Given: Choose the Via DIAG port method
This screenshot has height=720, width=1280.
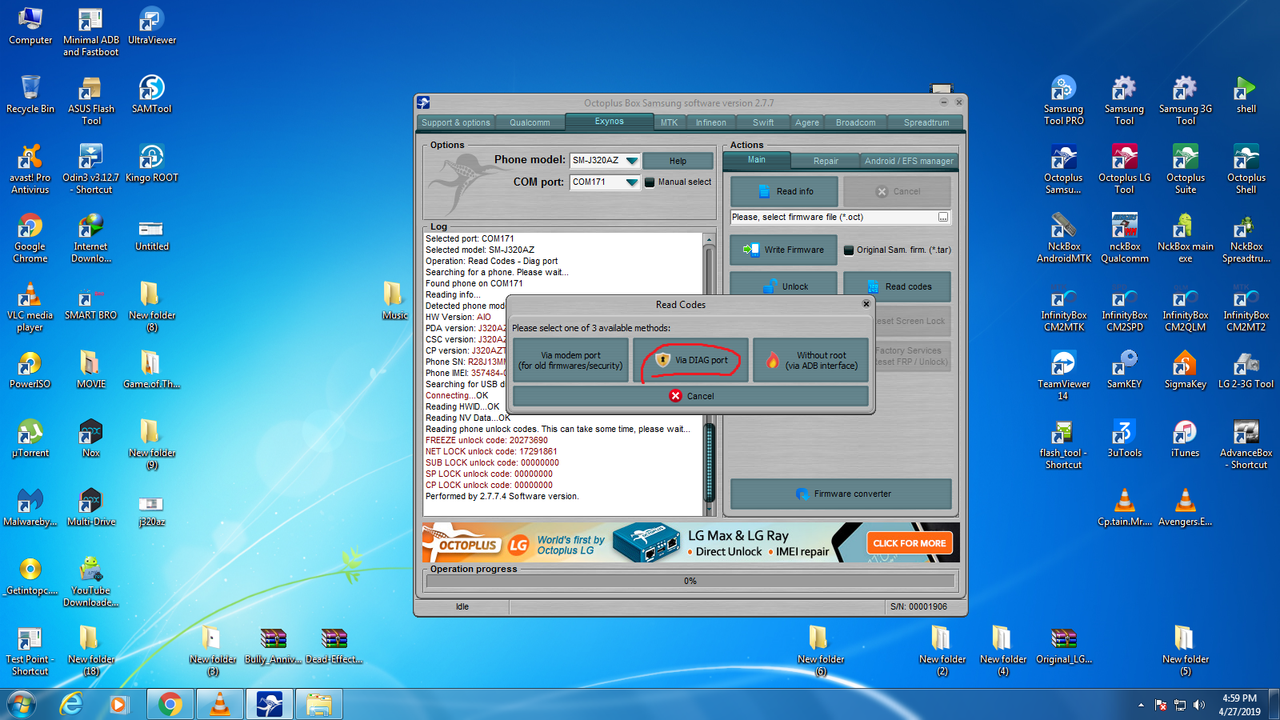Looking at the screenshot, I should pyautogui.click(x=690, y=360).
